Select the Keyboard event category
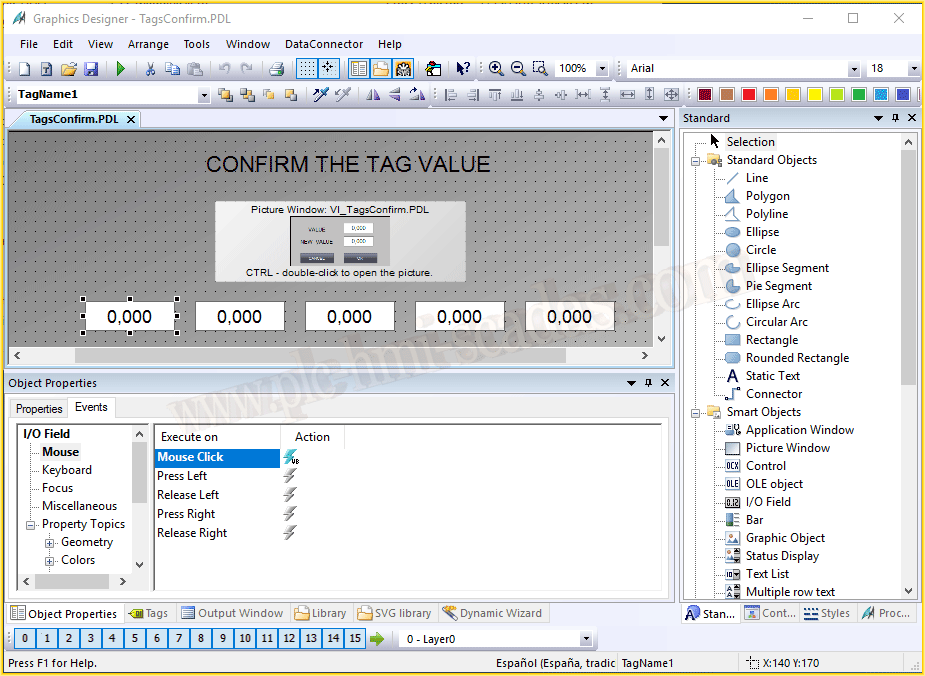The width and height of the screenshot is (925, 676). pyautogui.click(x=67, y=470)
